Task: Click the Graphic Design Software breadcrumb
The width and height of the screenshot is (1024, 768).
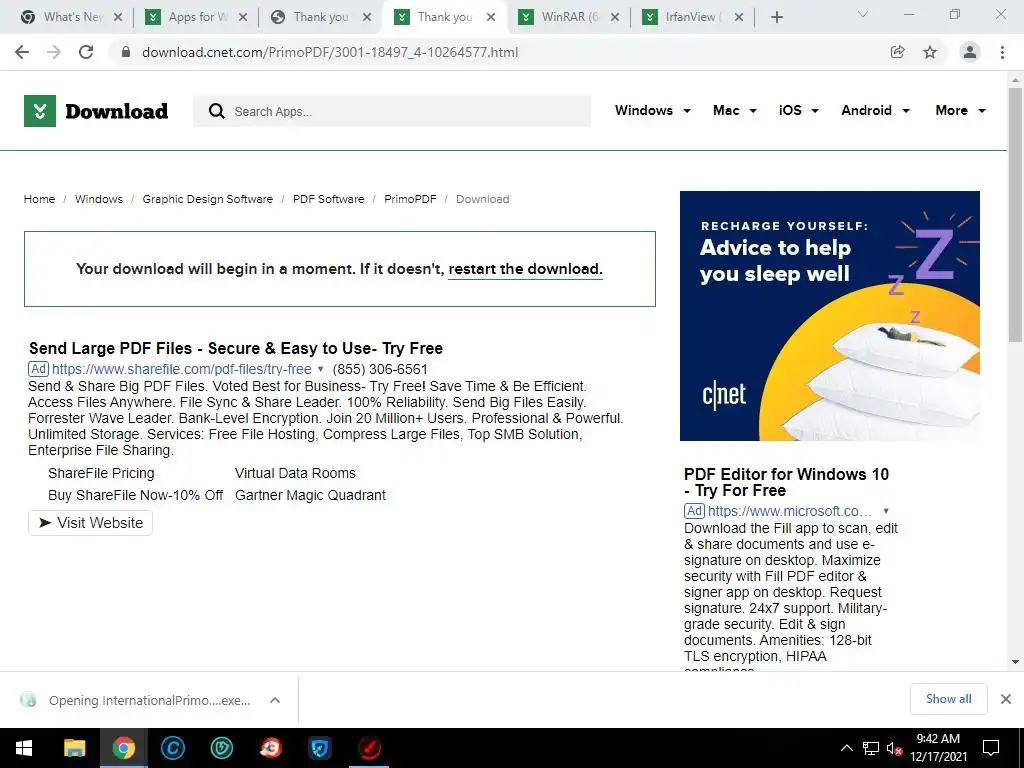Action: coord(208,199)
